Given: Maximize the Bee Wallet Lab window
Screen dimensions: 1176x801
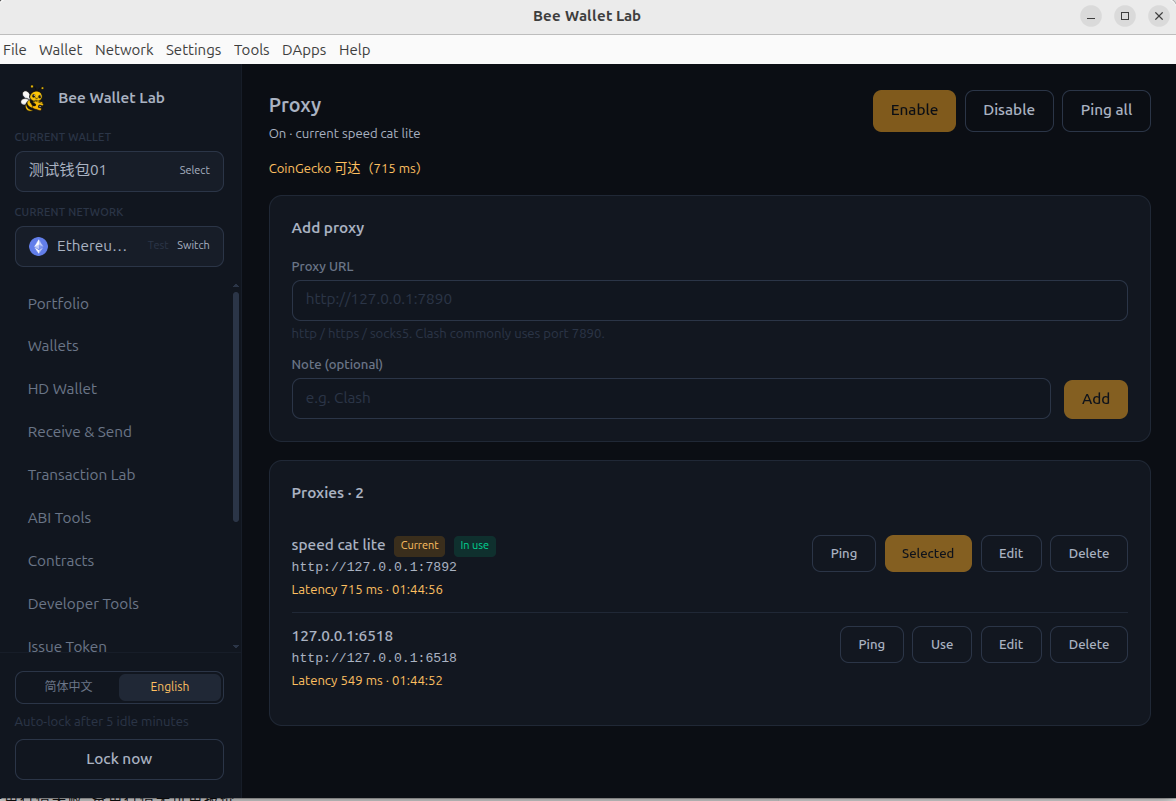Looking at the screenshot, I should click(1124, 16).
